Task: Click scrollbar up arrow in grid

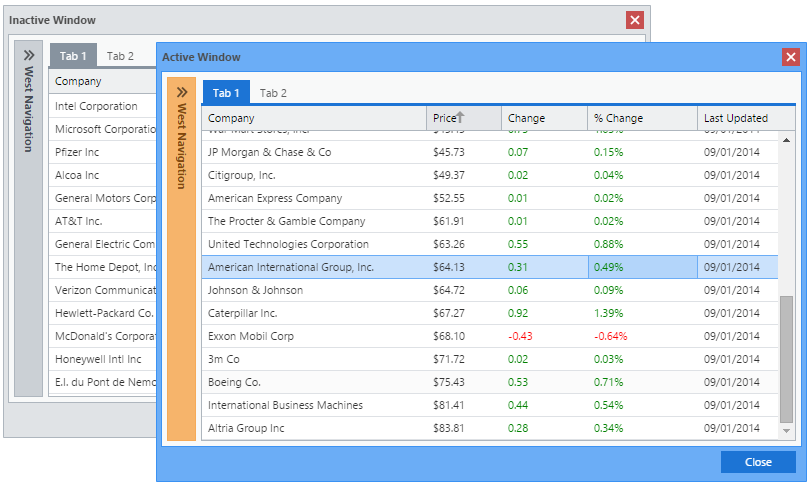Action: click(x=786, y=140)
